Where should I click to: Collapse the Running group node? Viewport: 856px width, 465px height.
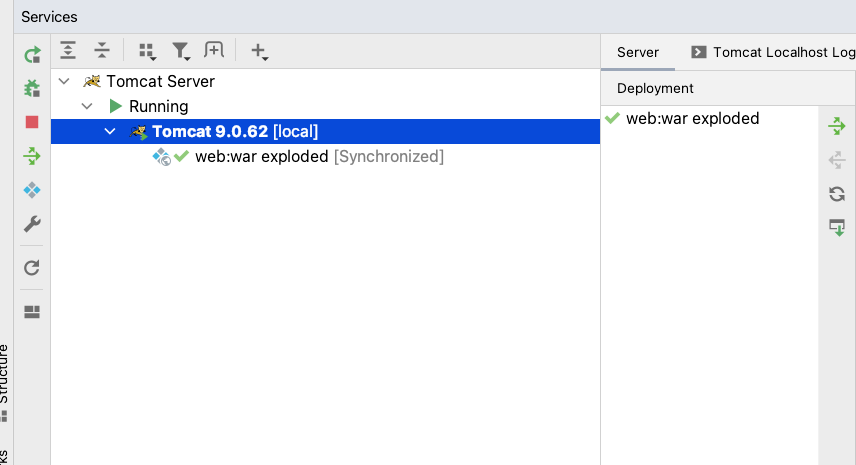point(87,106)
